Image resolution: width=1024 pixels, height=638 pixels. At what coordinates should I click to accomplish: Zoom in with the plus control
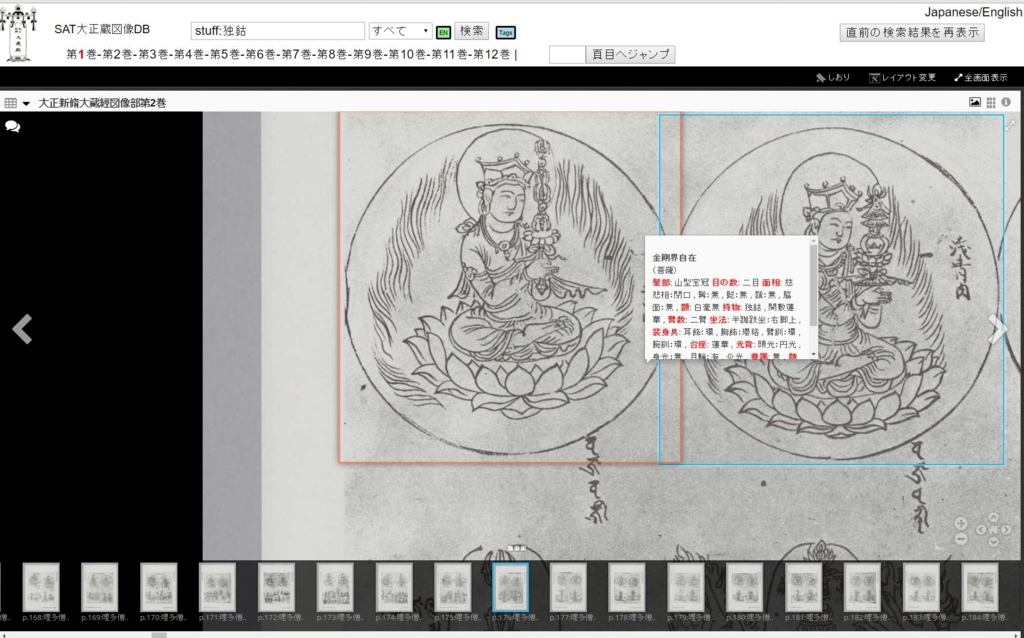961,523
